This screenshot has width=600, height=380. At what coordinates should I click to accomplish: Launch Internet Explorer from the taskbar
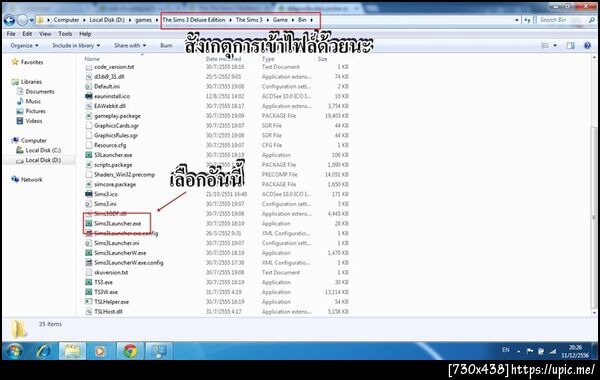[x=42, y=351]
